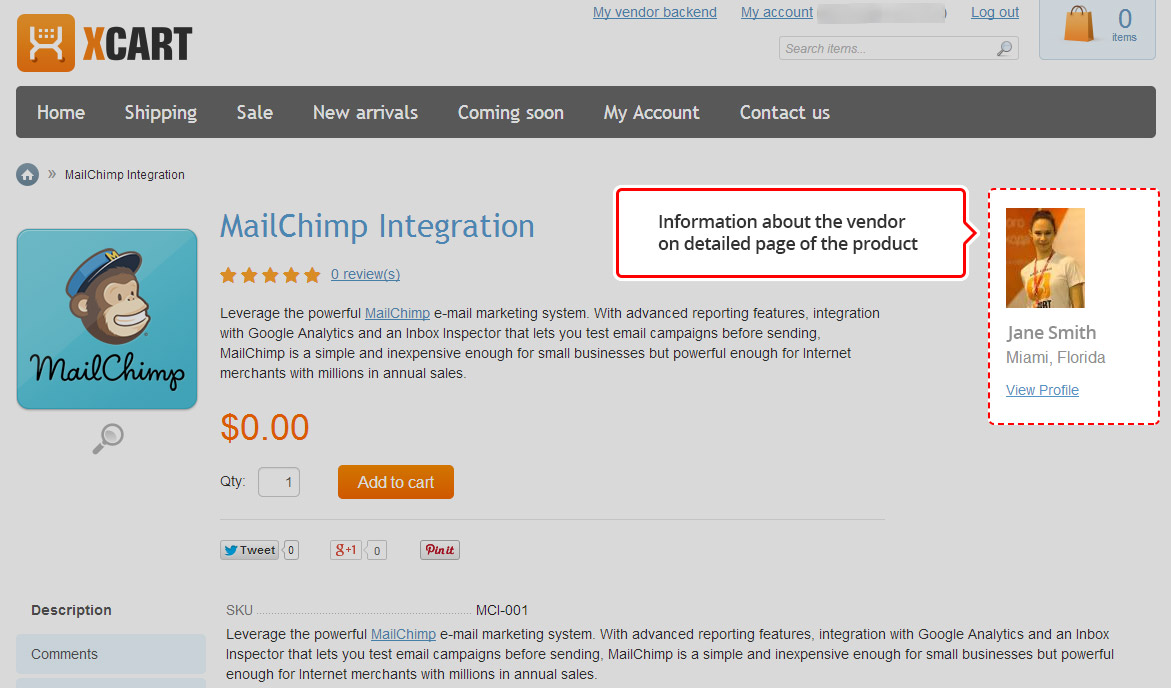Open the Coming soon menu item
The height and width of the screenshot is (688, 1171).
pyautogui.click(x=511, y=113)
